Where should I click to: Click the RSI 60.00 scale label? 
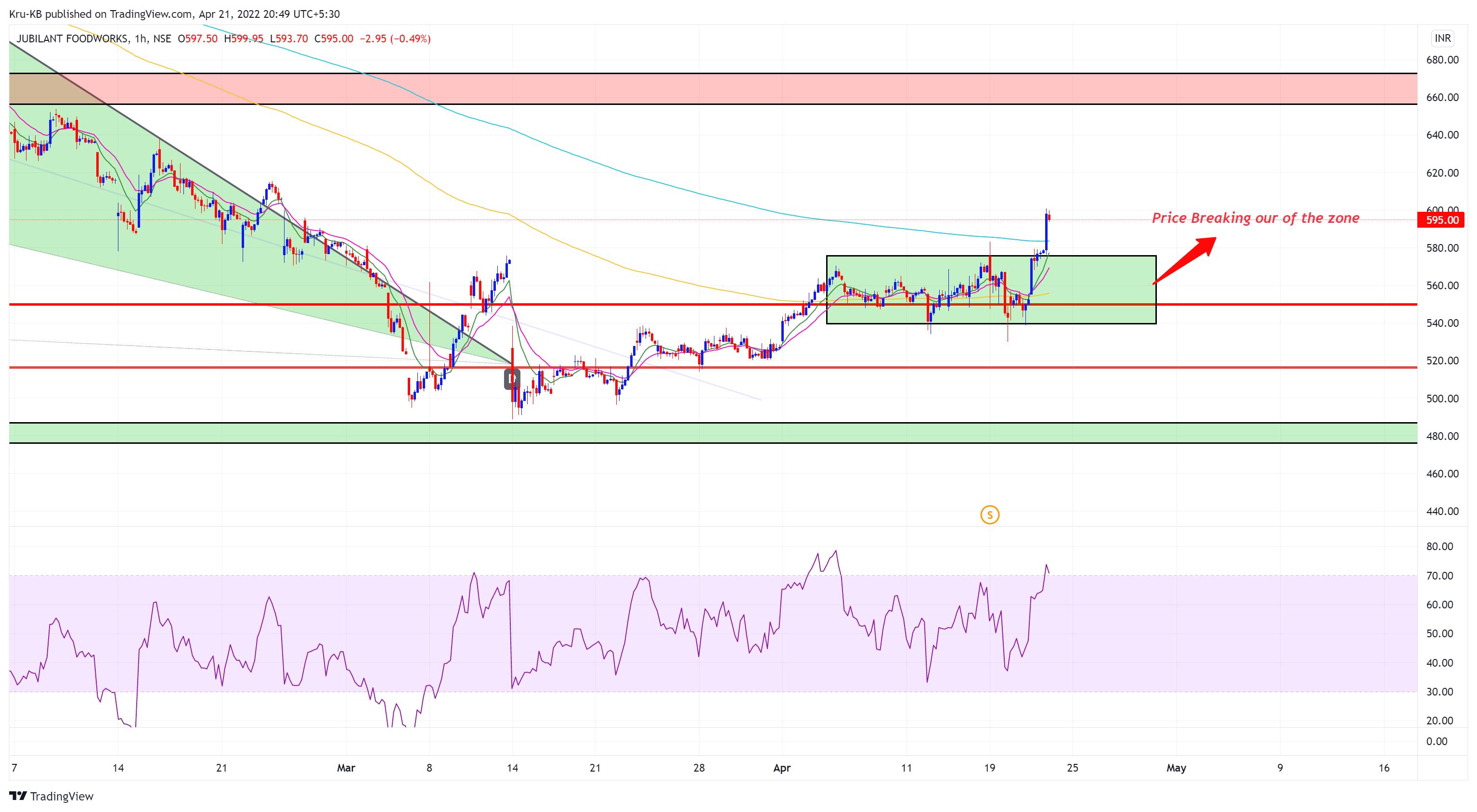point(1440,605)
